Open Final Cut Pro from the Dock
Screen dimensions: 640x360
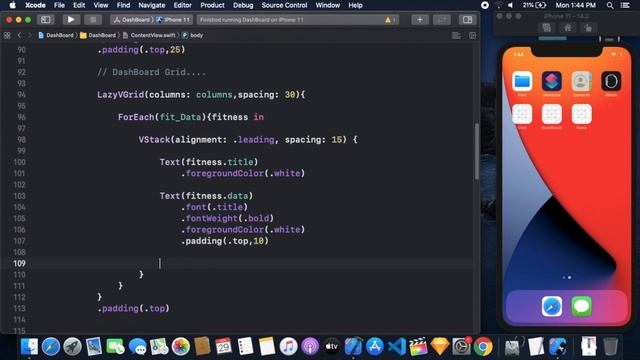pos(418,347)
